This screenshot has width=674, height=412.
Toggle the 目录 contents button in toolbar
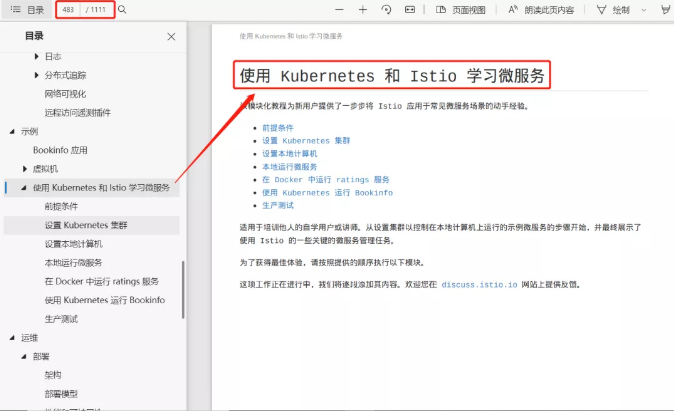(x=27, y=9)
